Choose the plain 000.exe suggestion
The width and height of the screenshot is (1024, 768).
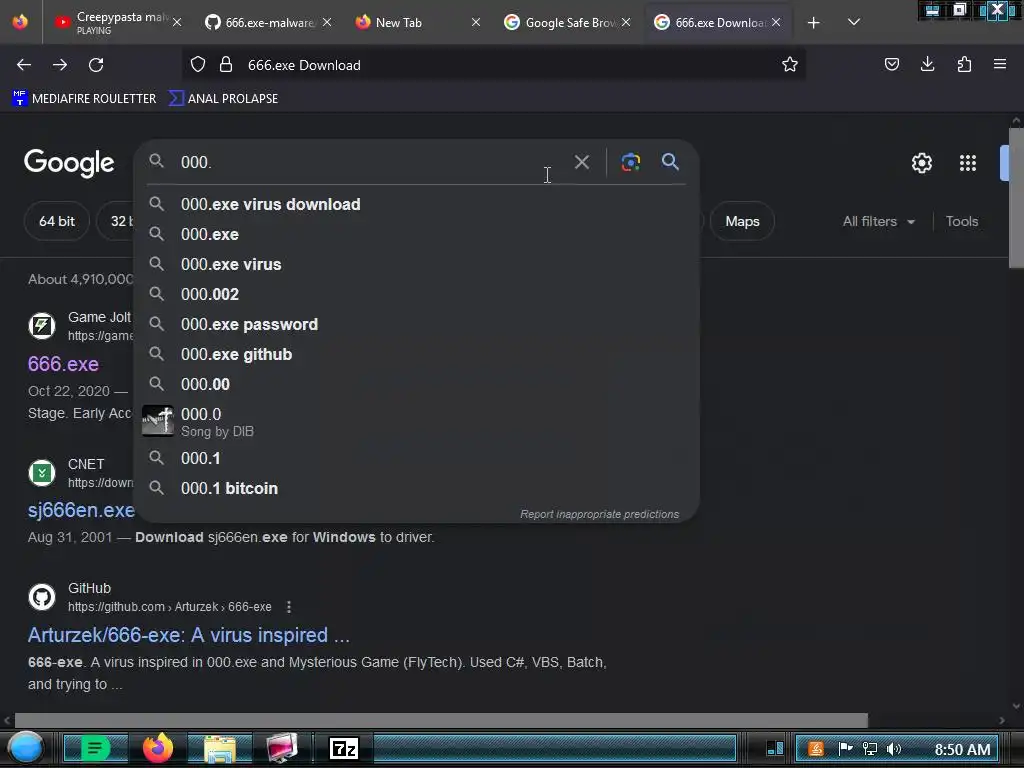(x=417, y=234)
